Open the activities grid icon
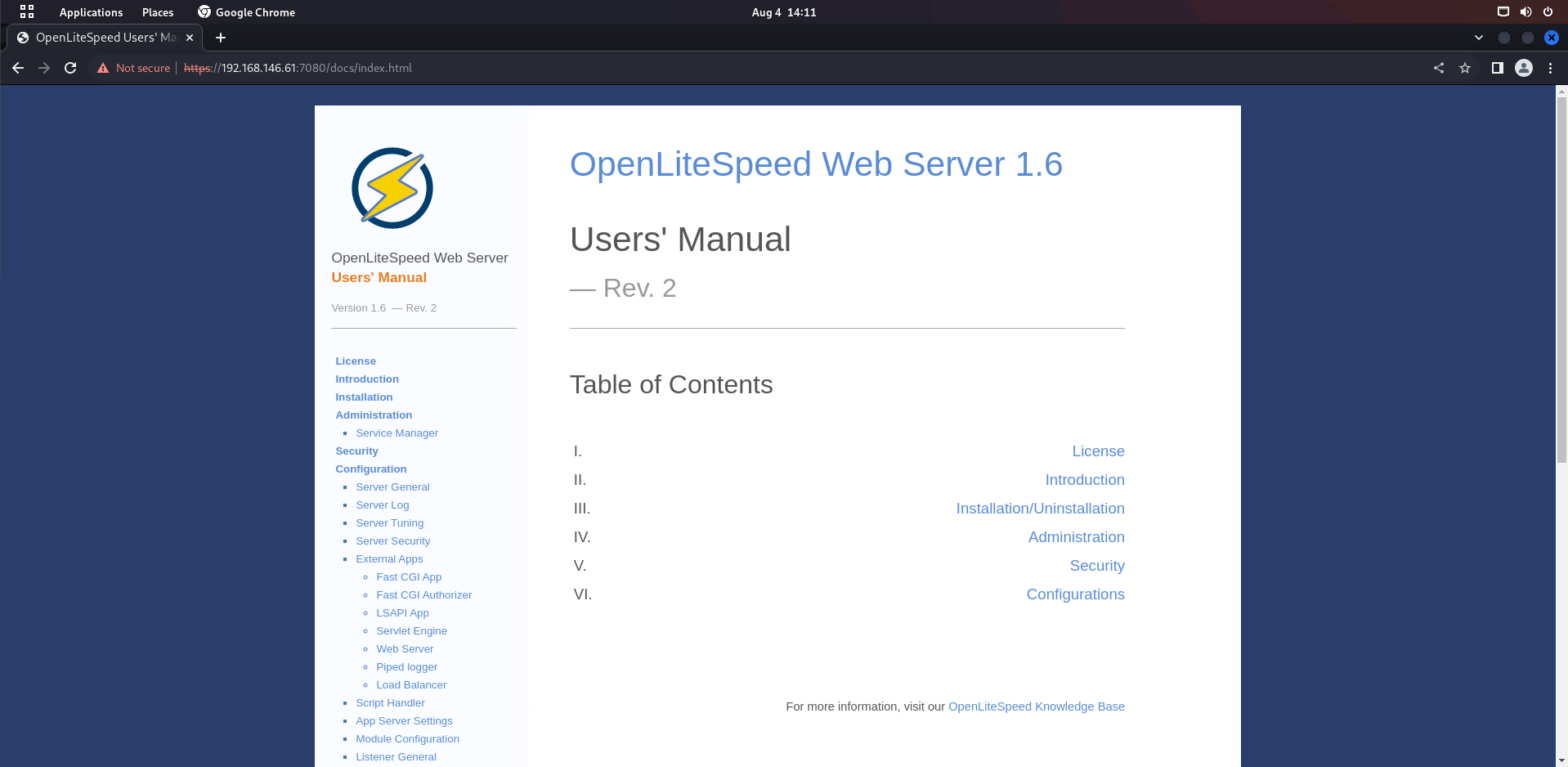Image resolution: width=1568 pixels, height=767 pixels. [x=27, y=11]
